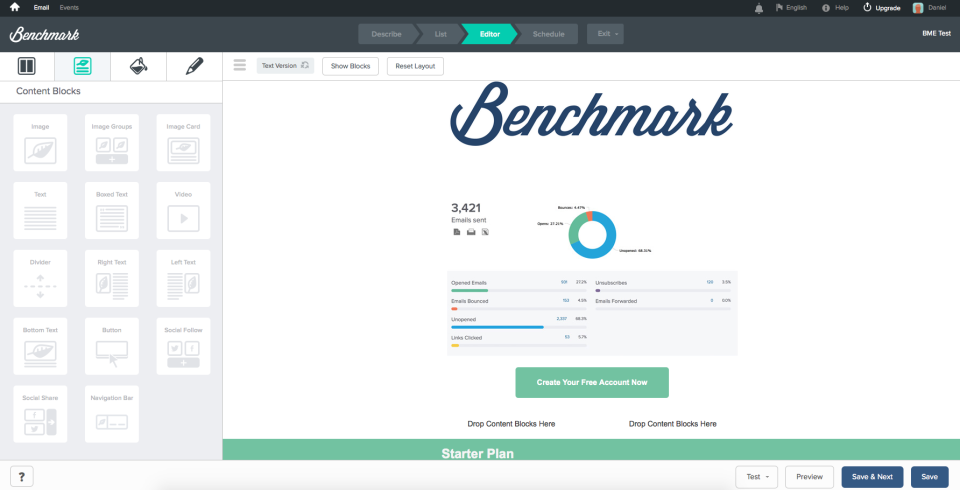This screenshot has width=960, height=490.
Task: Click the English language flag icon
Action: [779, 8]
